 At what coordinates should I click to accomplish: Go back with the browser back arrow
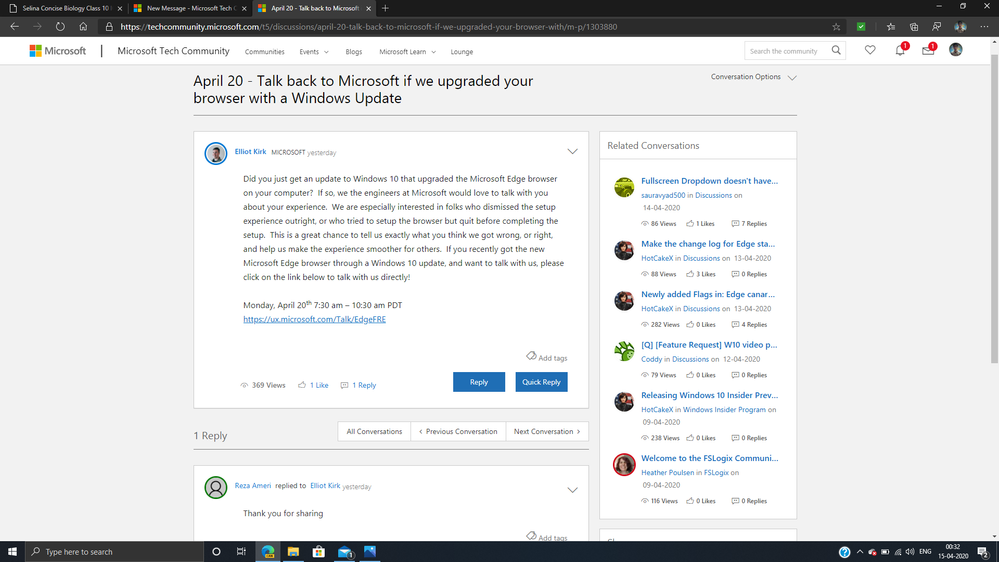[15, 27]
